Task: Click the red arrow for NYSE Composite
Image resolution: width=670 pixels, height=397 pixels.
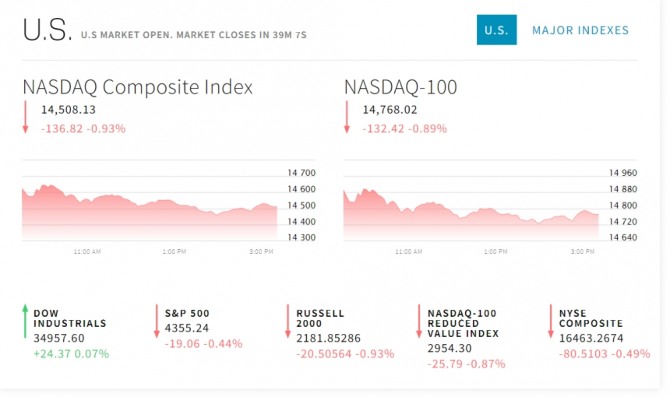Action: coord(551,321)
